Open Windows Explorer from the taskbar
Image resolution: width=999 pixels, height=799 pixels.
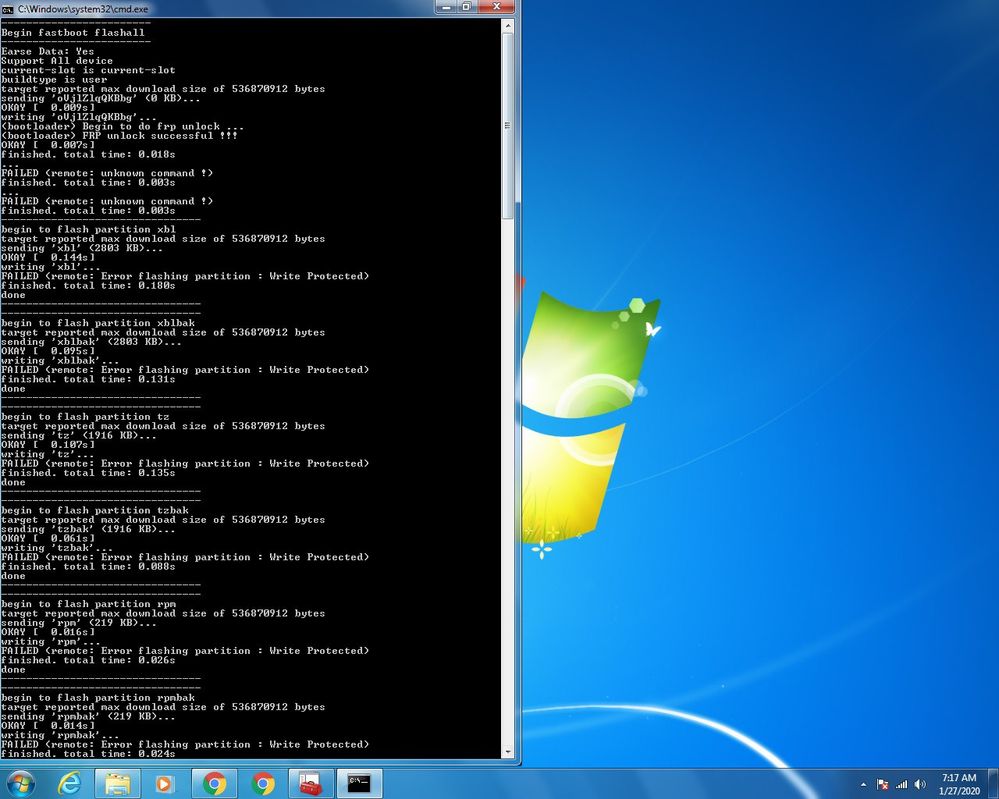pyautogui.click(x=117, y=783)
